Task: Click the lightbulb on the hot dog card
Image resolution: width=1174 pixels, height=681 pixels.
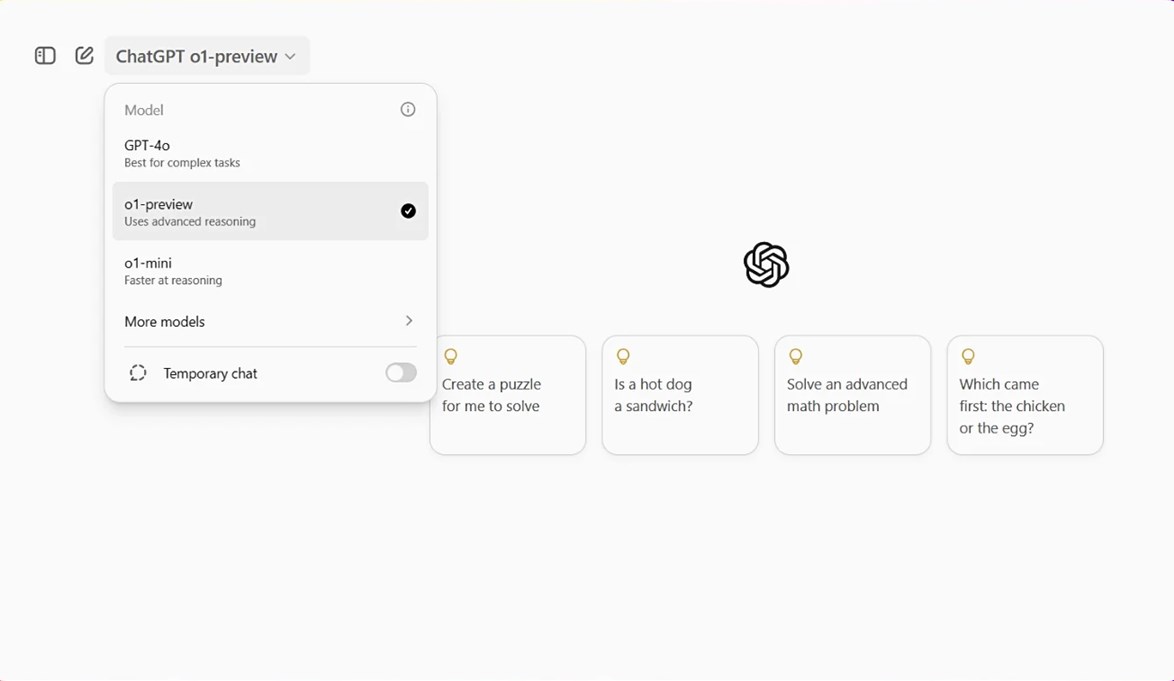Action: pyautogui.click(x=623, y=356)
